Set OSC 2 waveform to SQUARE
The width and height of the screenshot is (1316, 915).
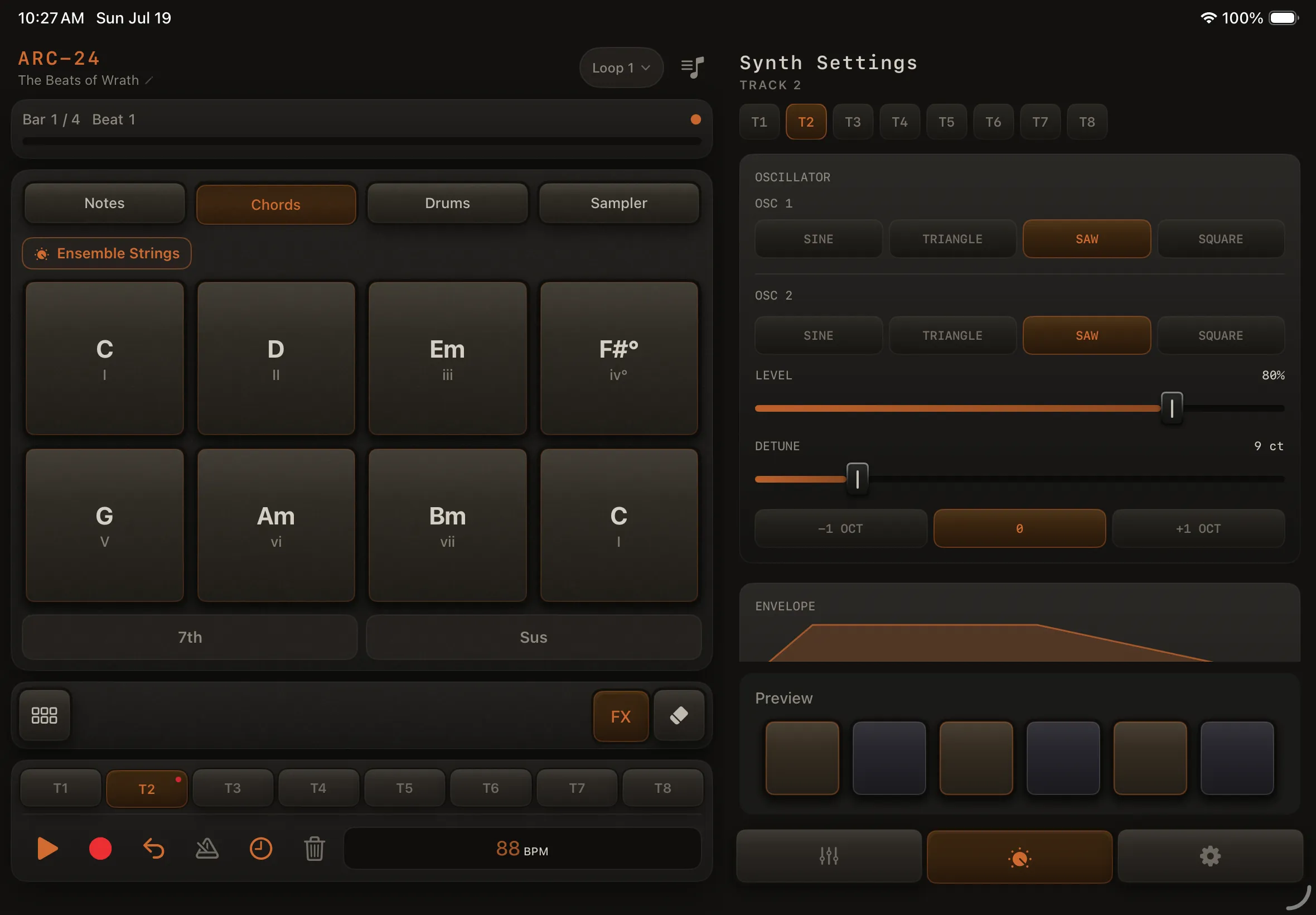(x=1220, y=335)
